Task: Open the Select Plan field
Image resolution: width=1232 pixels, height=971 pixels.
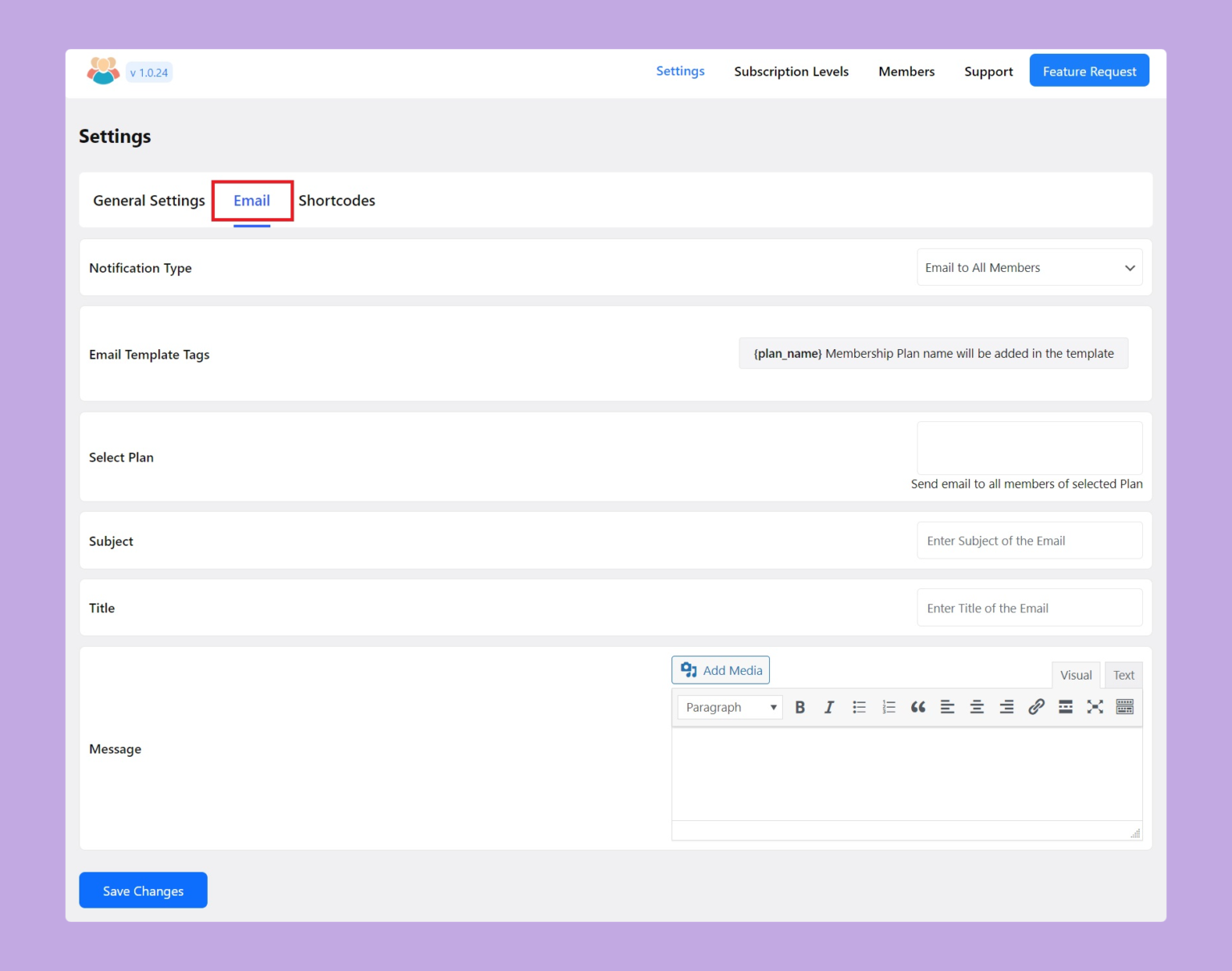Action: pyautogui.click(x=1029, y=447)
